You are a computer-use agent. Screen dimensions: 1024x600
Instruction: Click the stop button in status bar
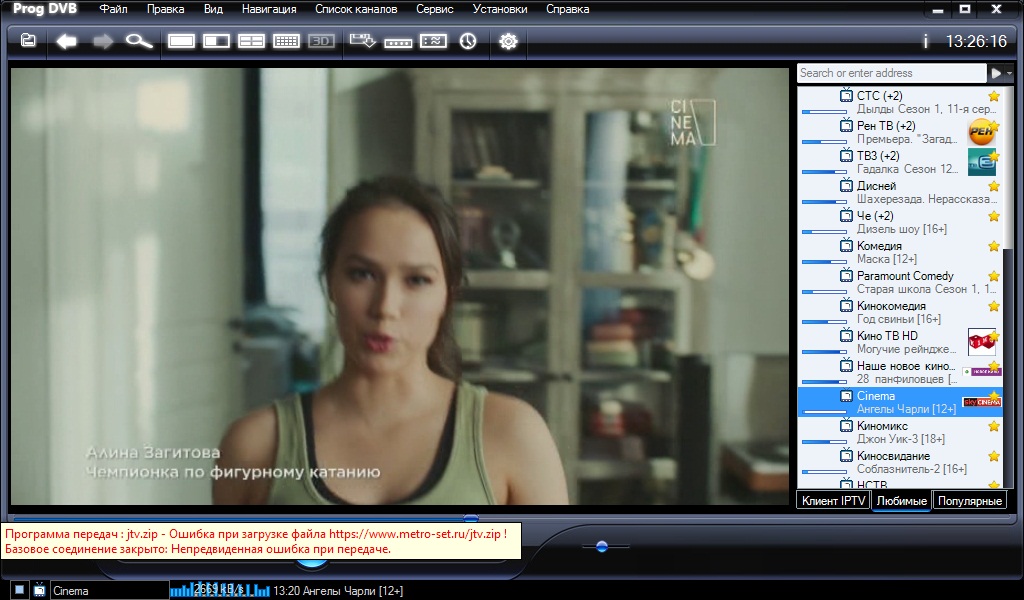pyautogui.click(x=19, y=590)
